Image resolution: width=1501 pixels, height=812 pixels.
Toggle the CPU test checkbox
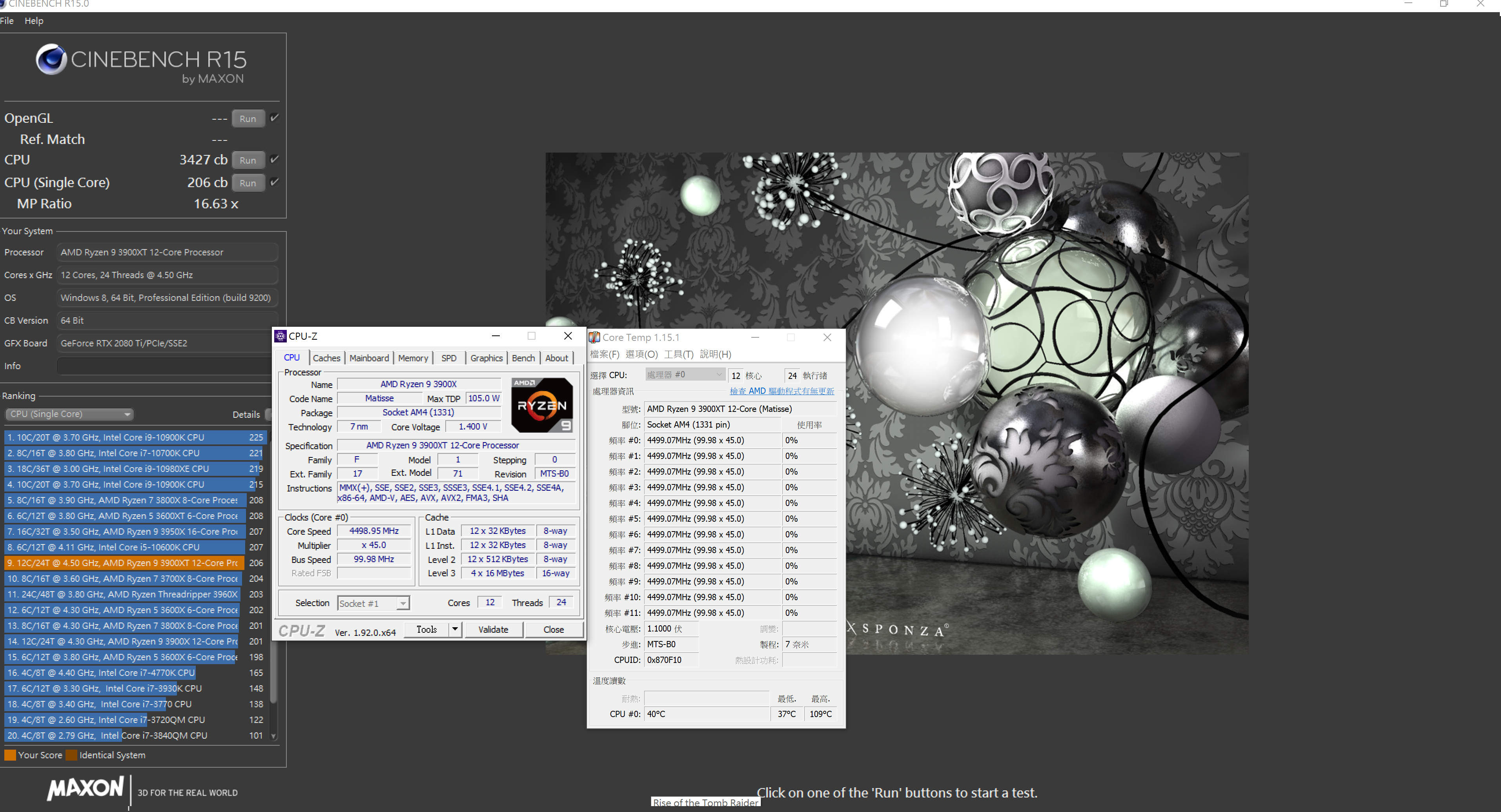point(275,159)
